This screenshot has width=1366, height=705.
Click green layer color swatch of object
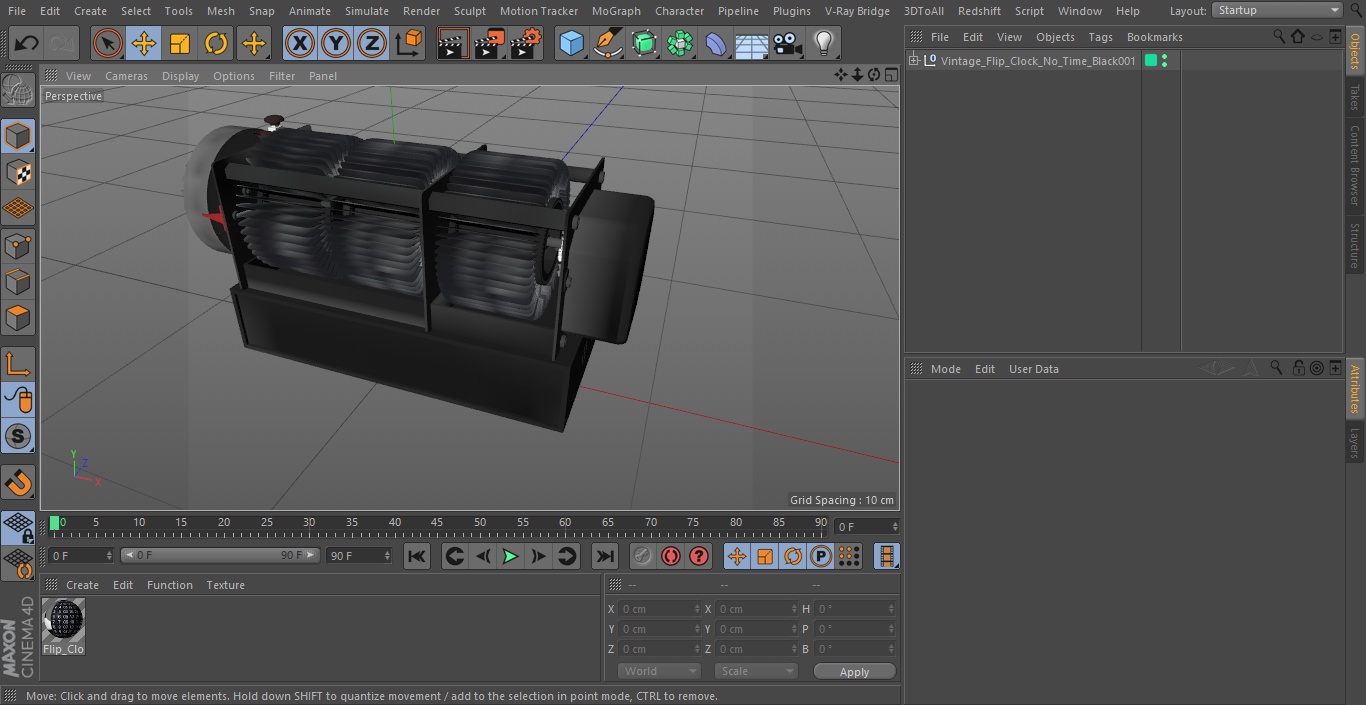tap(1151, 61)
